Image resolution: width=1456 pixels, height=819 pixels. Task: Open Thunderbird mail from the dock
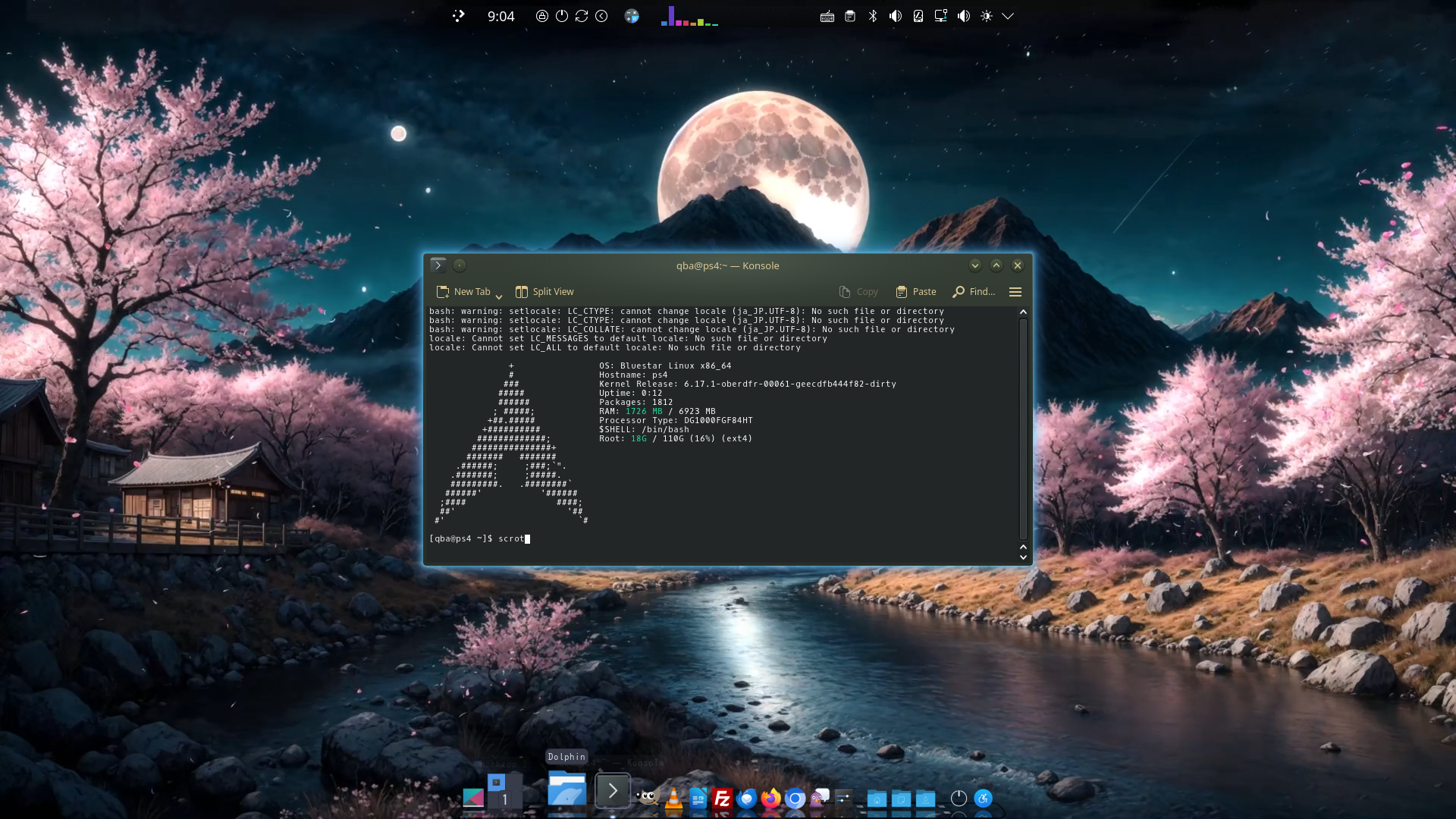pyautogui.click(x=747, y=799)
